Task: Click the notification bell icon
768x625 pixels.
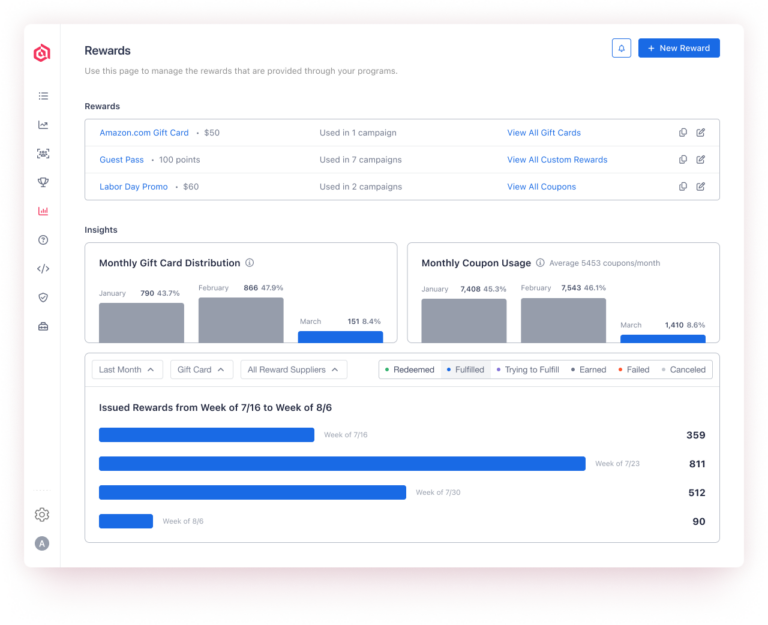Action: click(621, 48)
